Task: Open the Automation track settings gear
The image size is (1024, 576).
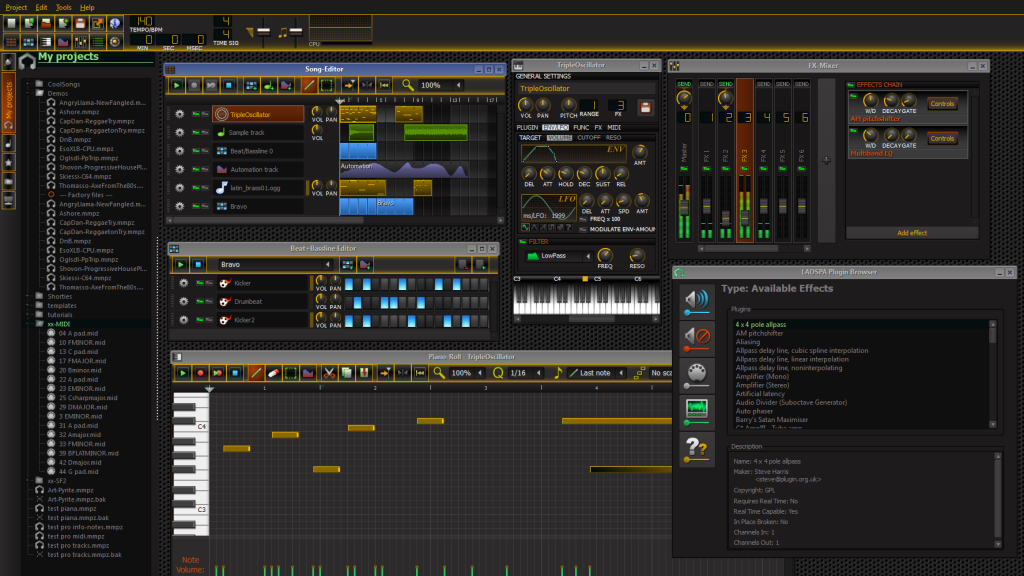Action: pos(180,169)
